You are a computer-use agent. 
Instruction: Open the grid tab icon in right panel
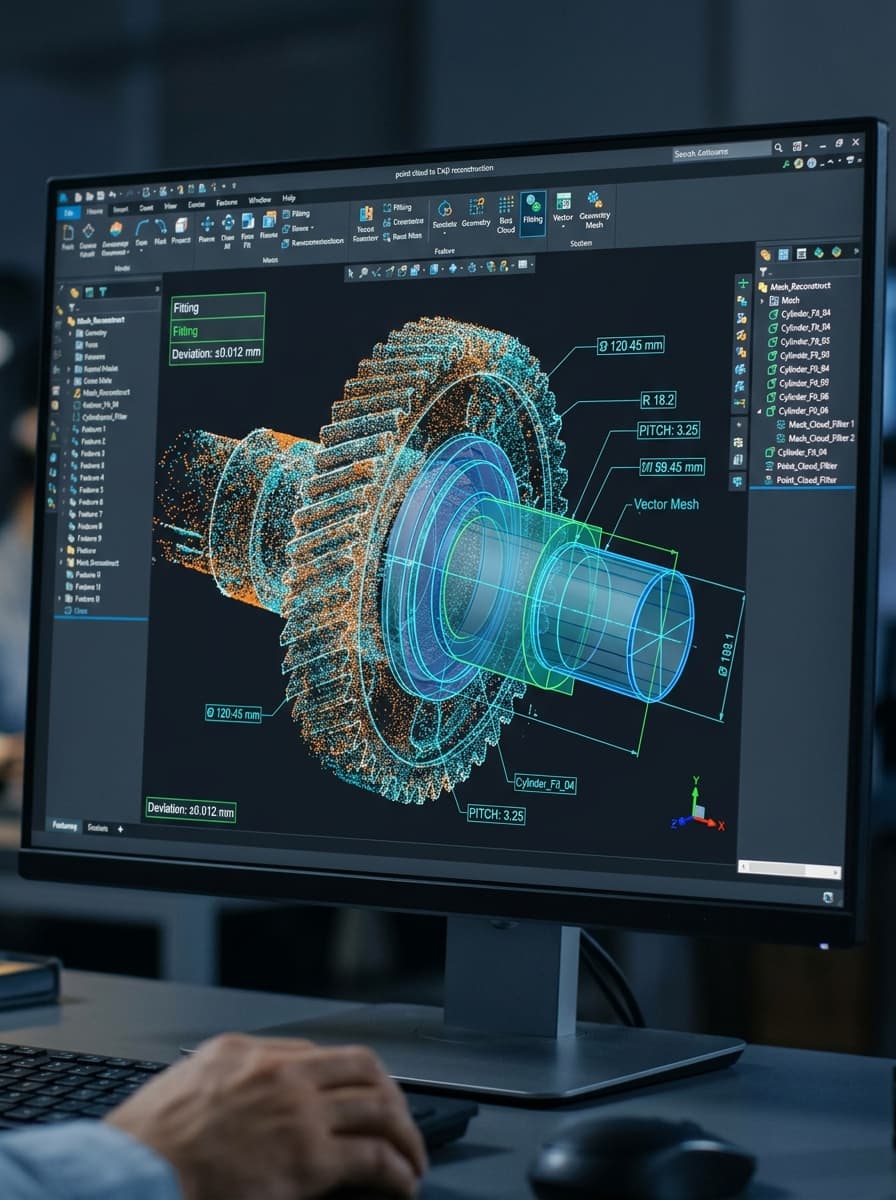(x=783, y=254)
